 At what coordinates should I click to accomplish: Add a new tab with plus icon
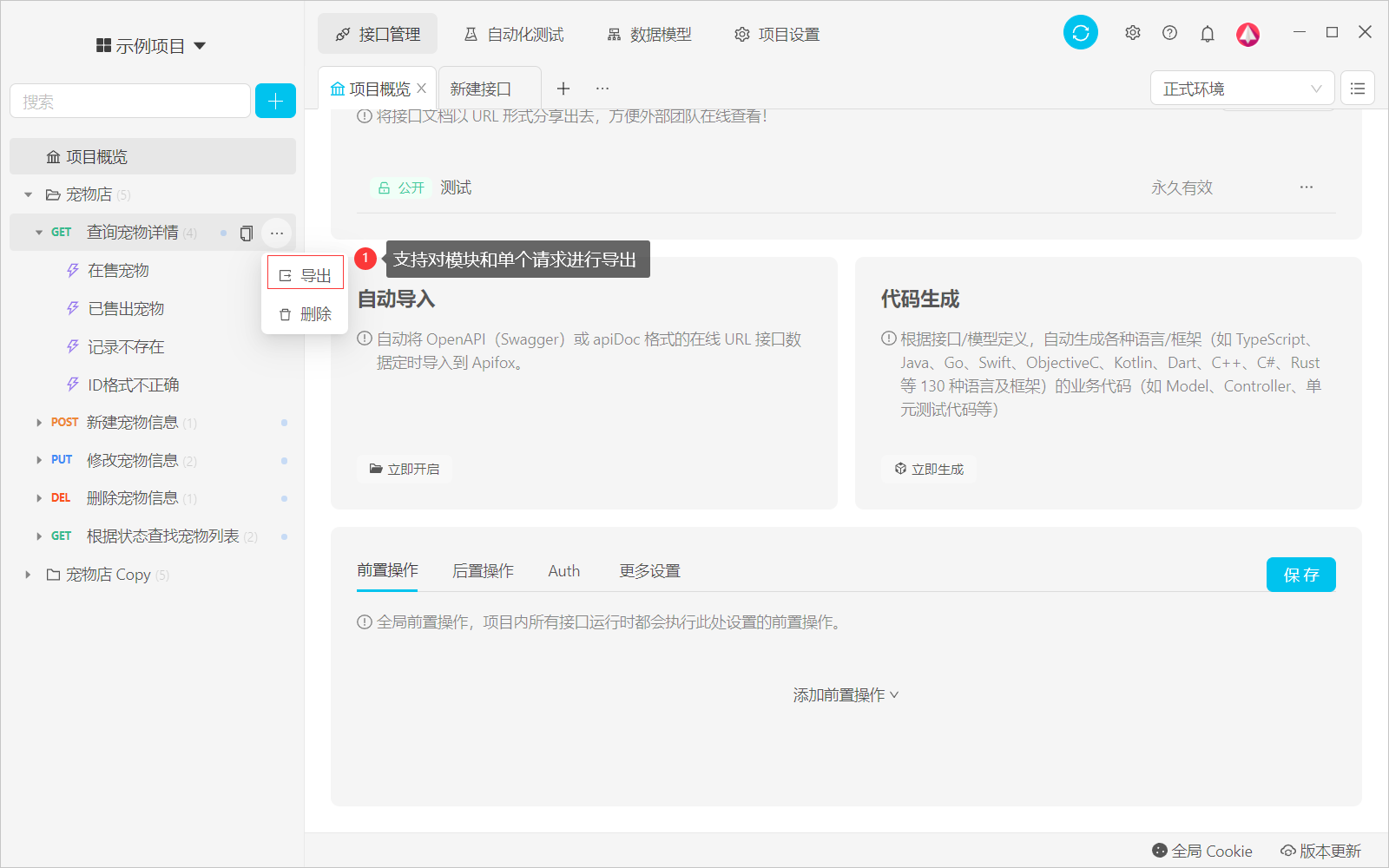(563, 89)
